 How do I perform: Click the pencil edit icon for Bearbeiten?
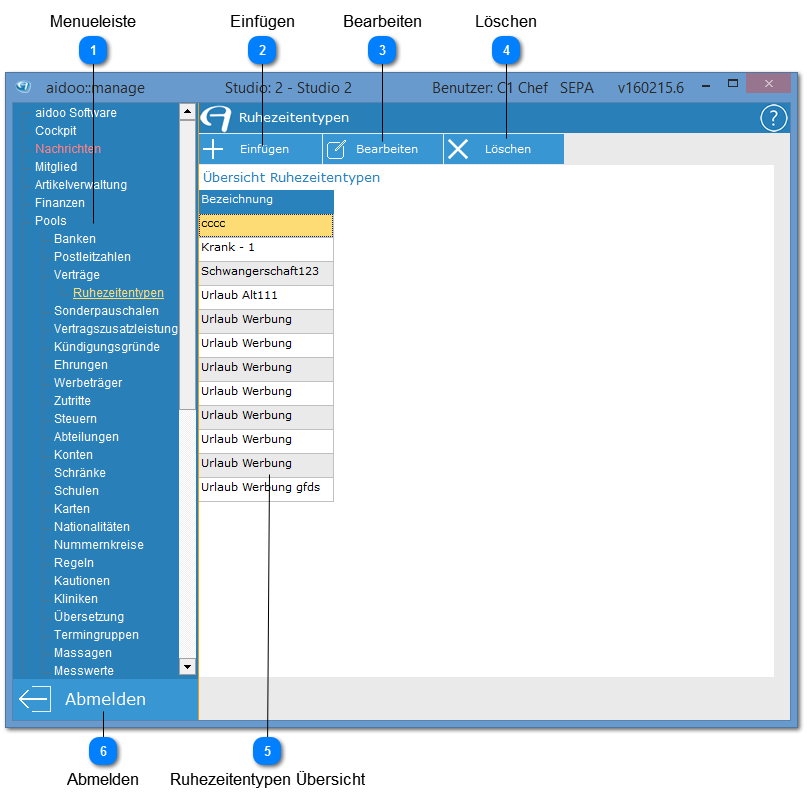coord(336,149)
